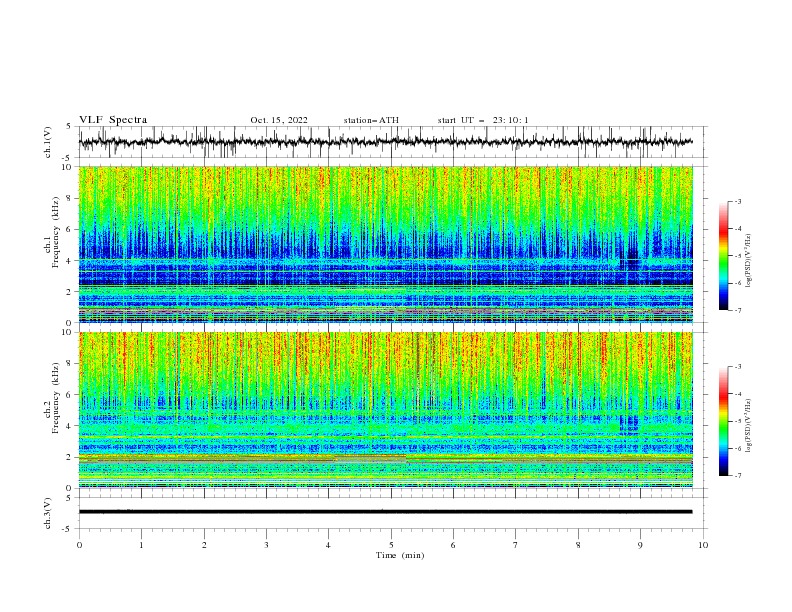Click the '9' tick on time axis
This screenshot has width=792, height=612.
tap(640, 545)
